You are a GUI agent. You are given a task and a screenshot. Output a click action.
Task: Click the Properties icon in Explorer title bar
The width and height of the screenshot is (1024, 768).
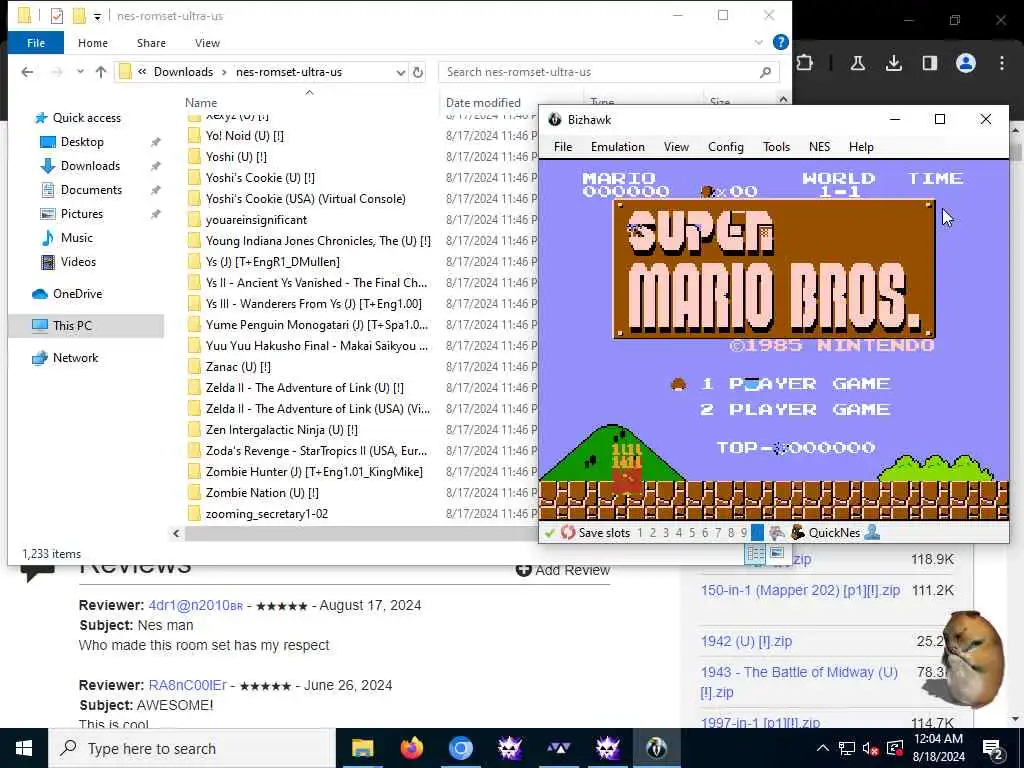(57, 16)
